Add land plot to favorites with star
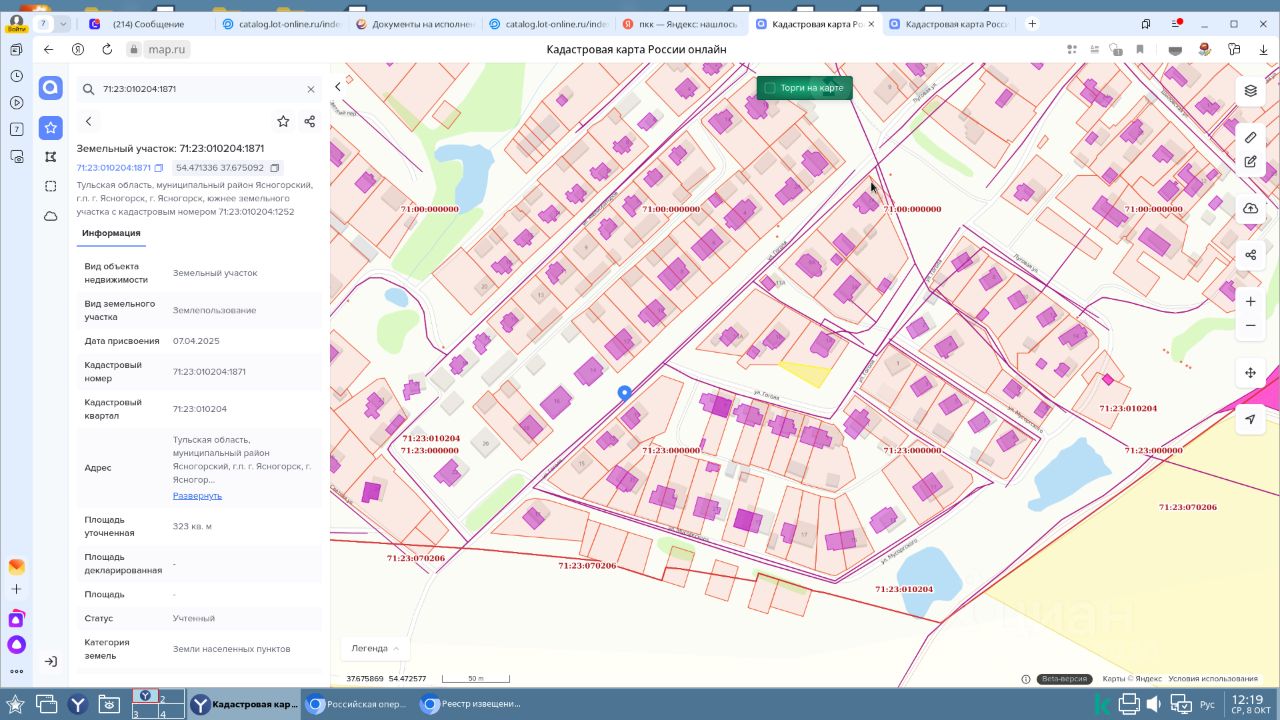 (x=283, y=121)
